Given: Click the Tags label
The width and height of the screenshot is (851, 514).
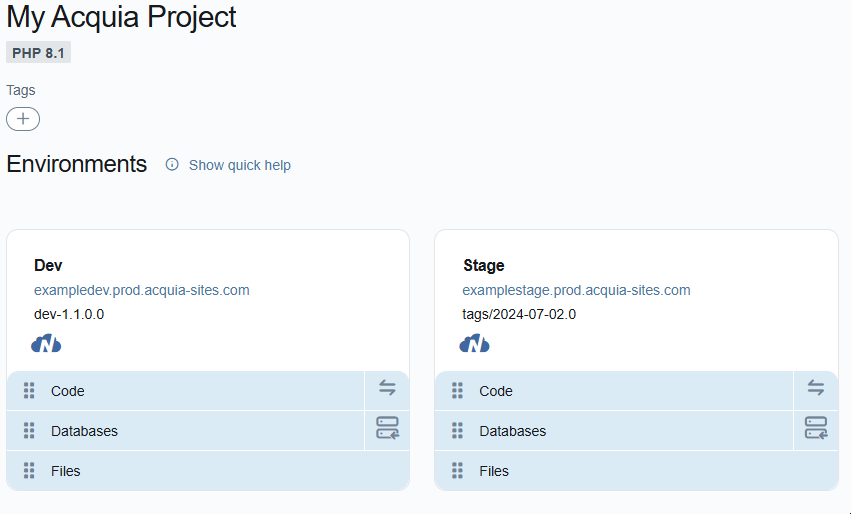Looking at the screenshot, I should tap(21, 90).
